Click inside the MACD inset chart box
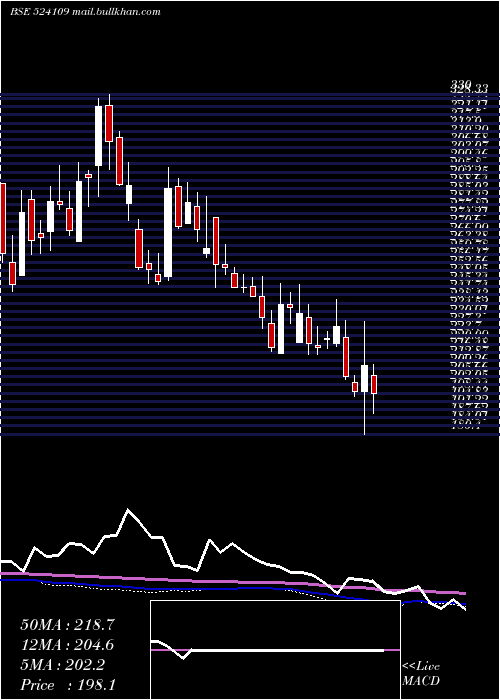Viewport: 500px width, 700px height. 275,650
